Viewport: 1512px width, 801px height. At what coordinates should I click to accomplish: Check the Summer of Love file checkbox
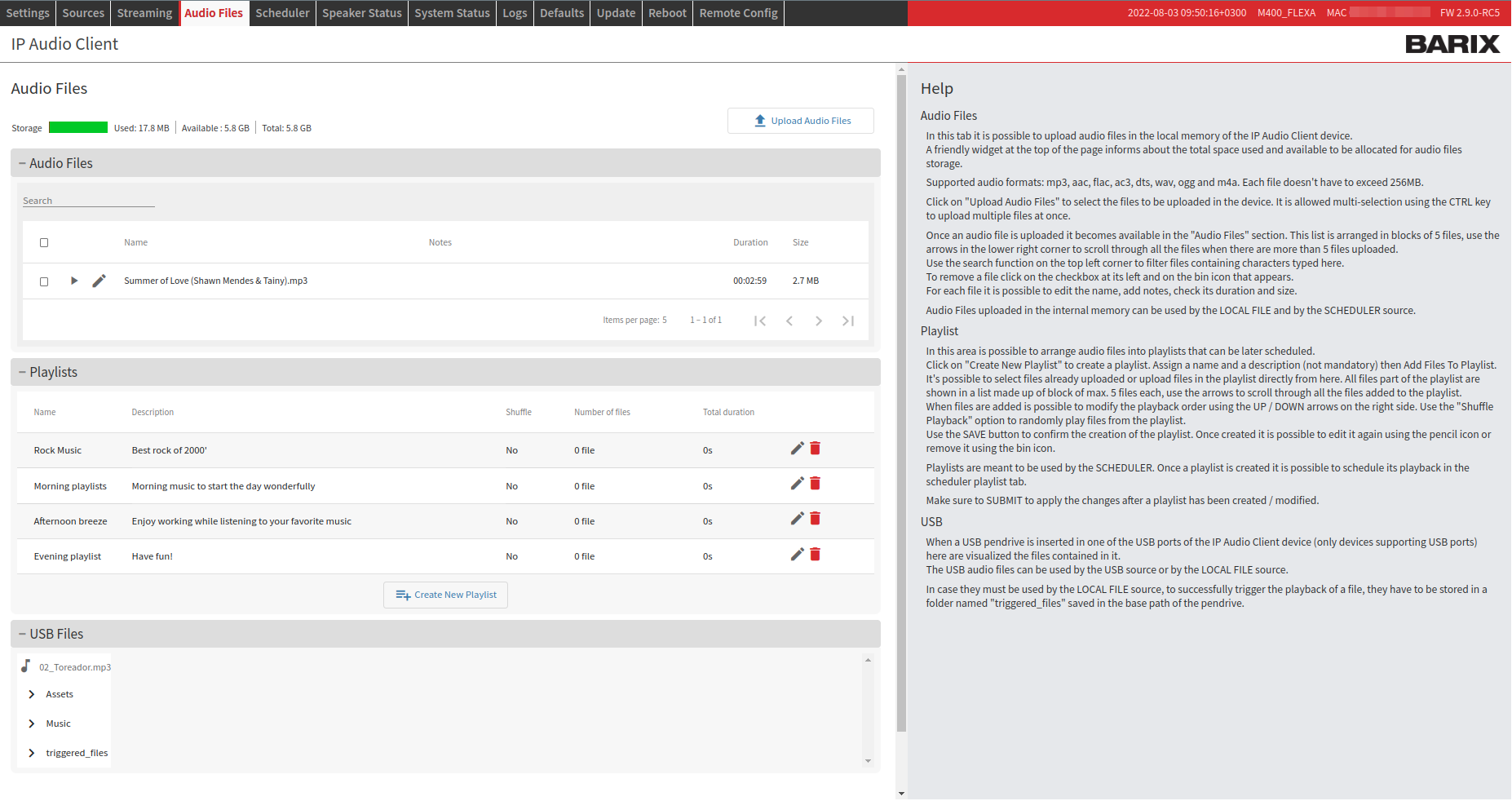(x=44, y=281)
